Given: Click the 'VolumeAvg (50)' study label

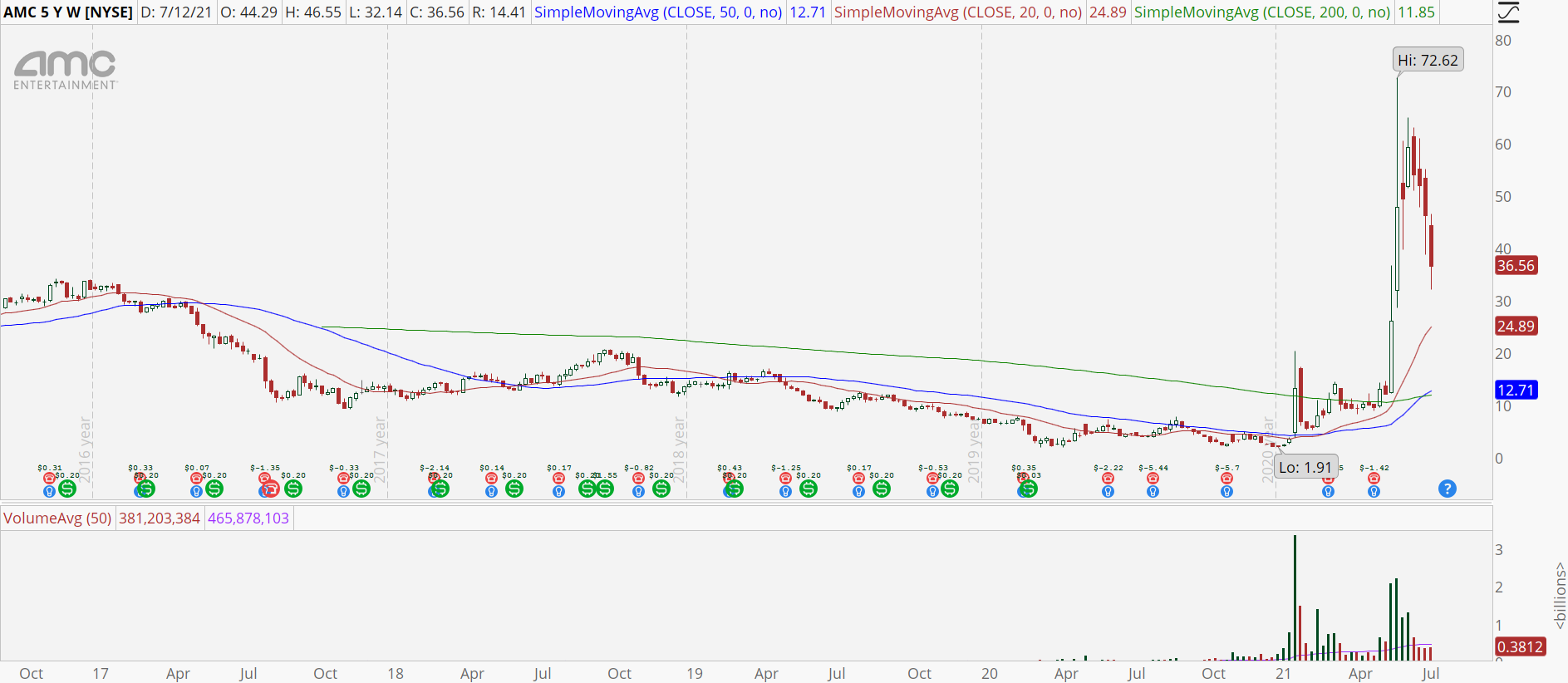Looking at the screenshot, I should (57, 518).
